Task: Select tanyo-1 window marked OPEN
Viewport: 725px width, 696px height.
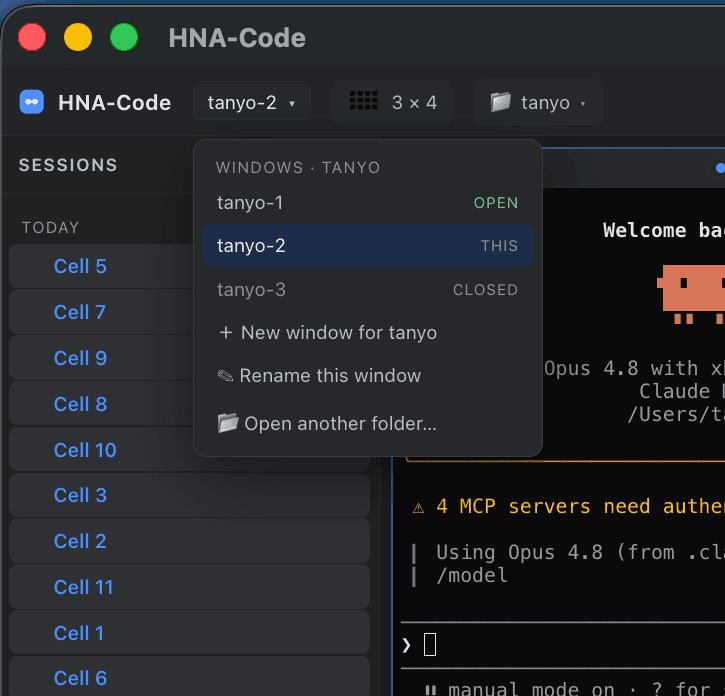Action: point(368,203)
